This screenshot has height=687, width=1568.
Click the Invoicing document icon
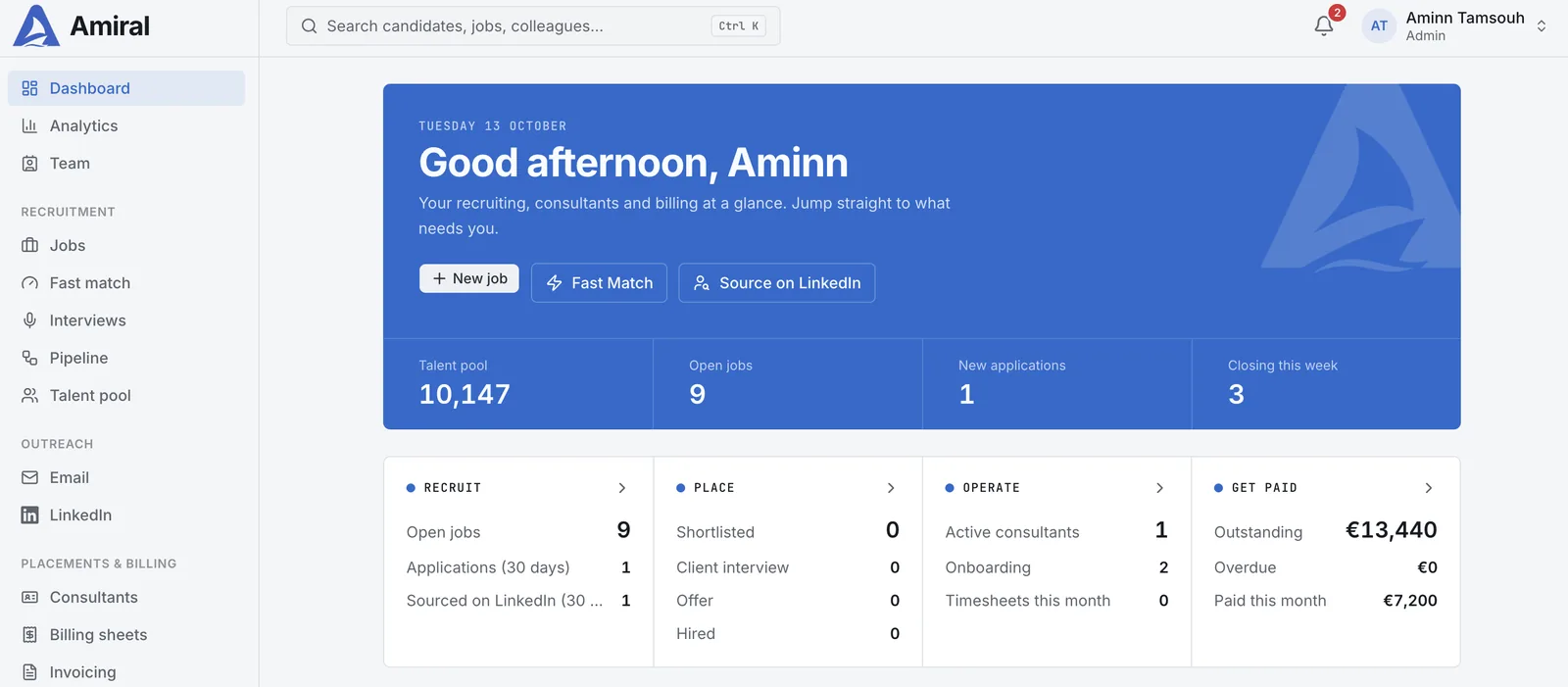coord(30,672)
